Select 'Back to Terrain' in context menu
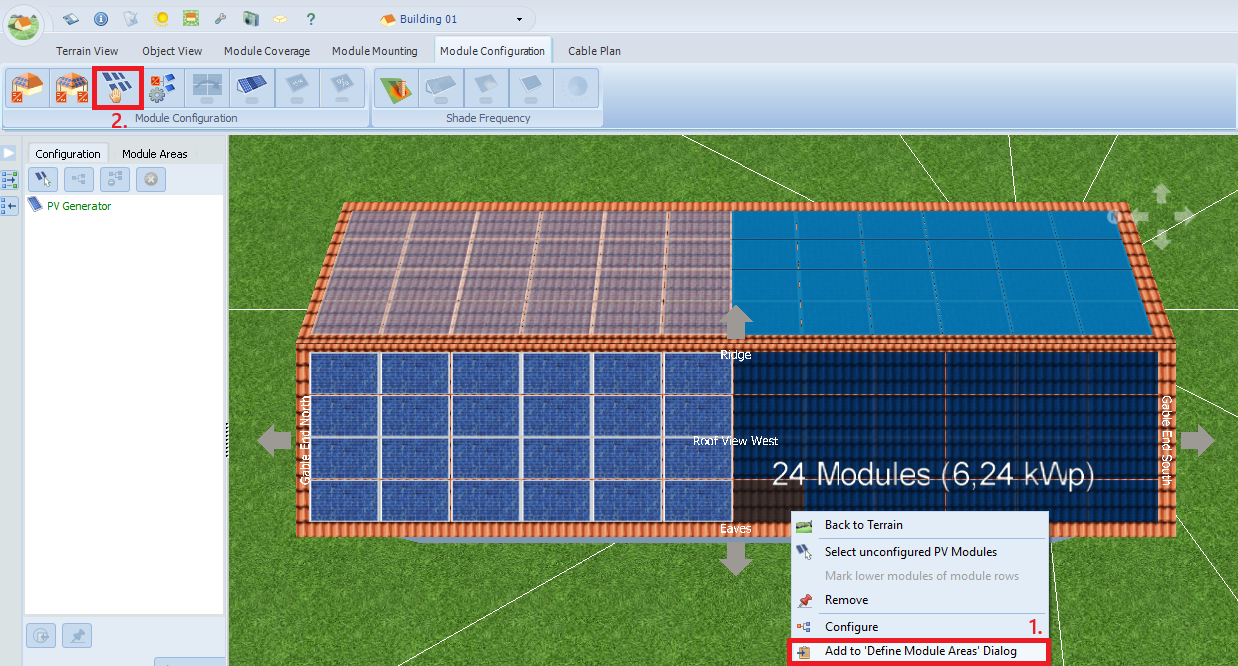 click(x=863, y=525)
